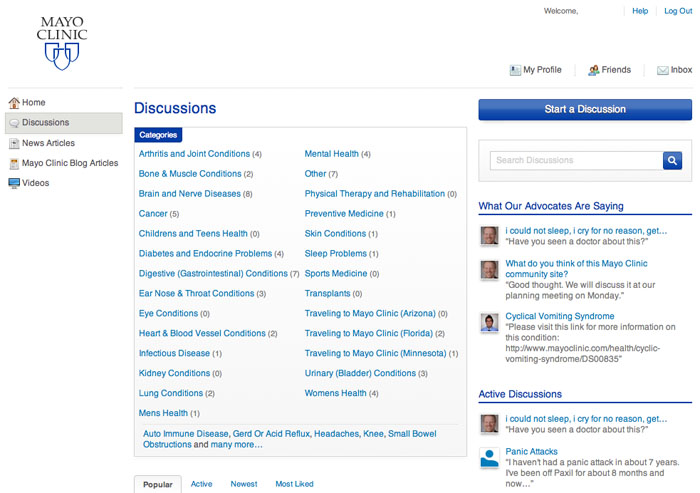Open the Other category
The image size is (700, 493).
[x=315, y=174]
